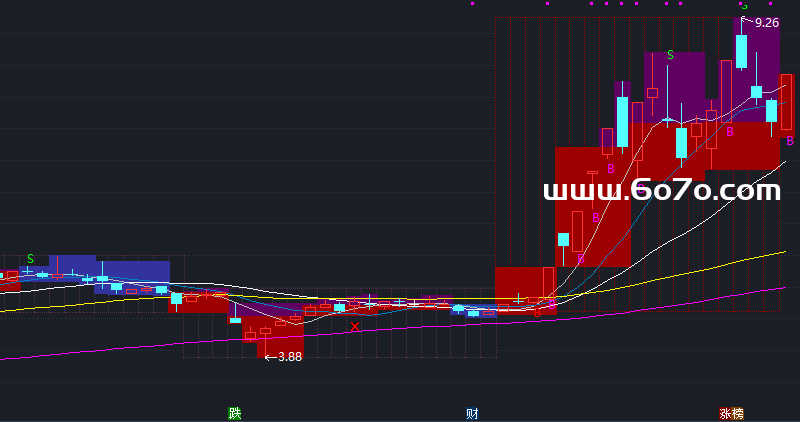Click the green S signal at far left

30,259
